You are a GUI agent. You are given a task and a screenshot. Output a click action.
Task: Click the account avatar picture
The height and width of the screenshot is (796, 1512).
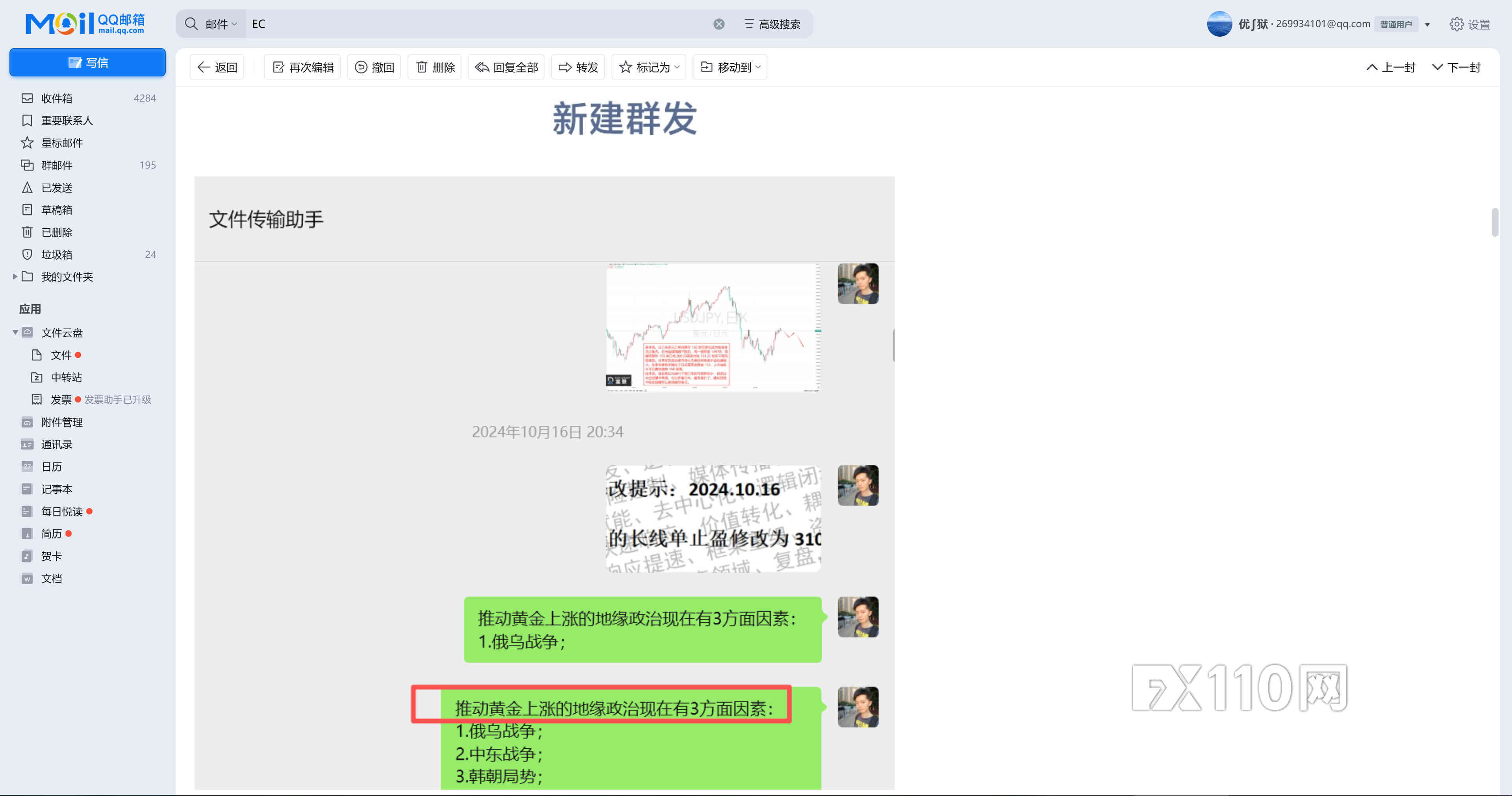(x=1219, y=24)
